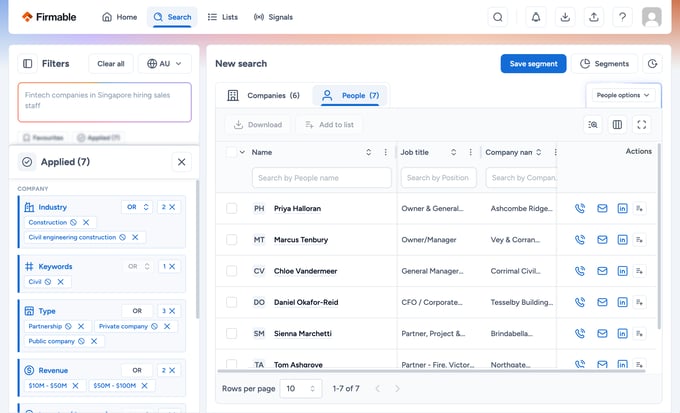Exclude Partnership type filter icon
The height and width of the screenshot is (413, 680).
click(68, 326)
